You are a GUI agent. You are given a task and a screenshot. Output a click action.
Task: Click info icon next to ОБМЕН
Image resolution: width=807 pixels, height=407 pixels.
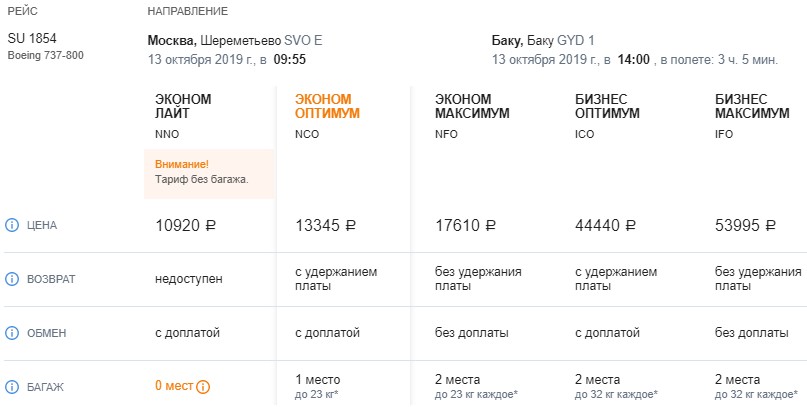click(x=12, y=333)
